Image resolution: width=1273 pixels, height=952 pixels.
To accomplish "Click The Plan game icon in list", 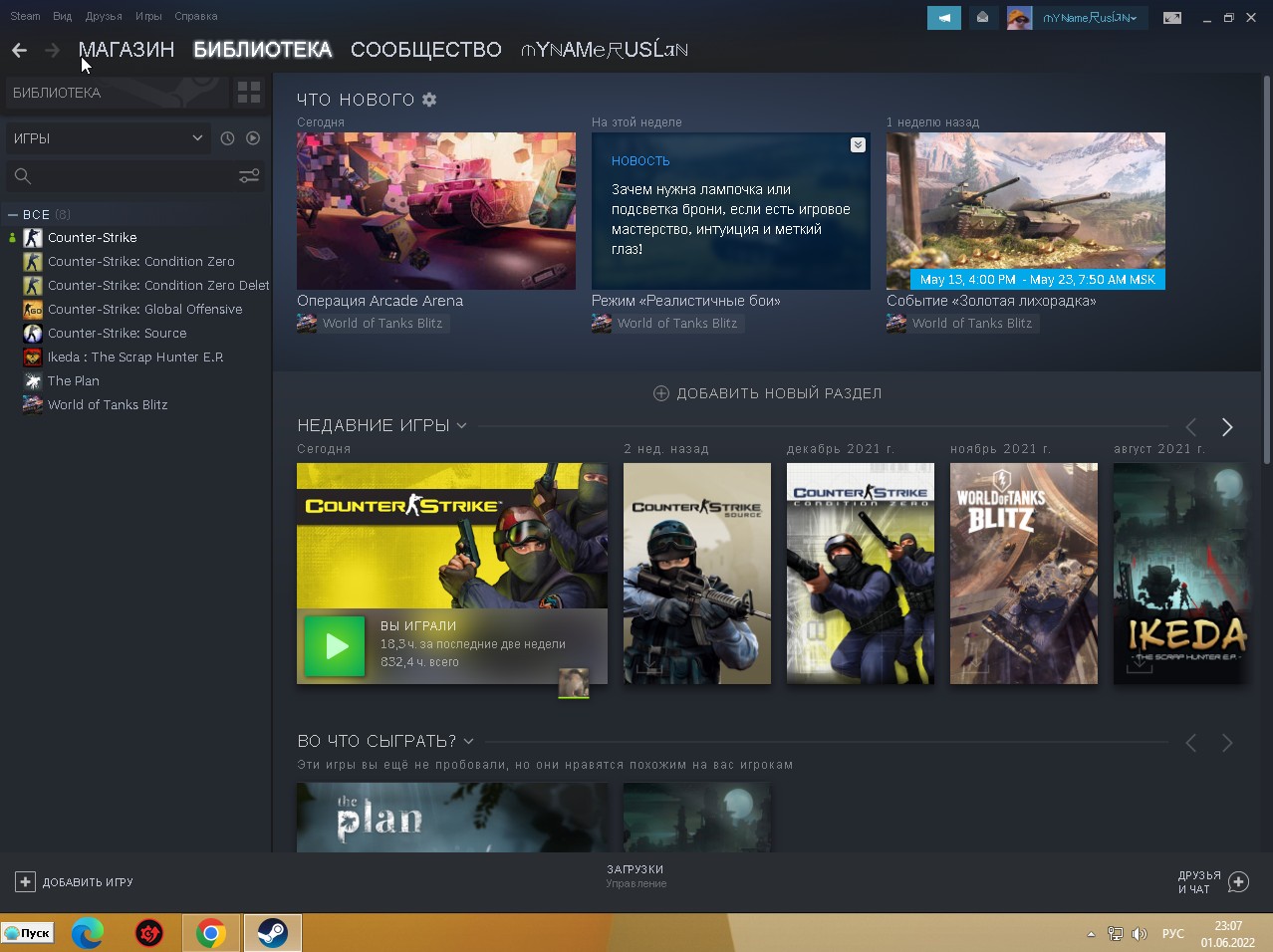I will coord(33,381).
